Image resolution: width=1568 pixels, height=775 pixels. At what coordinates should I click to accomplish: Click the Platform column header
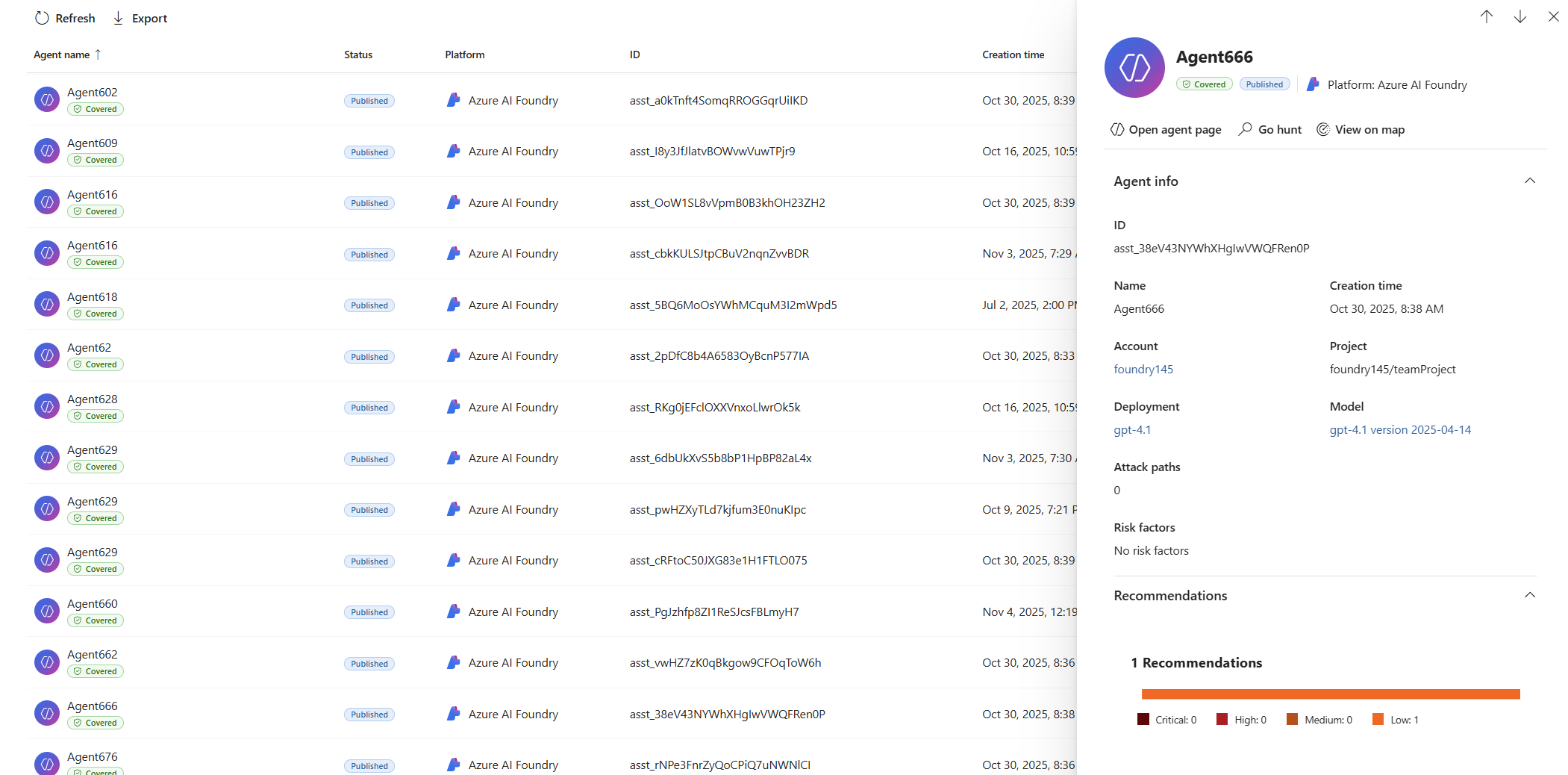(465, 55)
